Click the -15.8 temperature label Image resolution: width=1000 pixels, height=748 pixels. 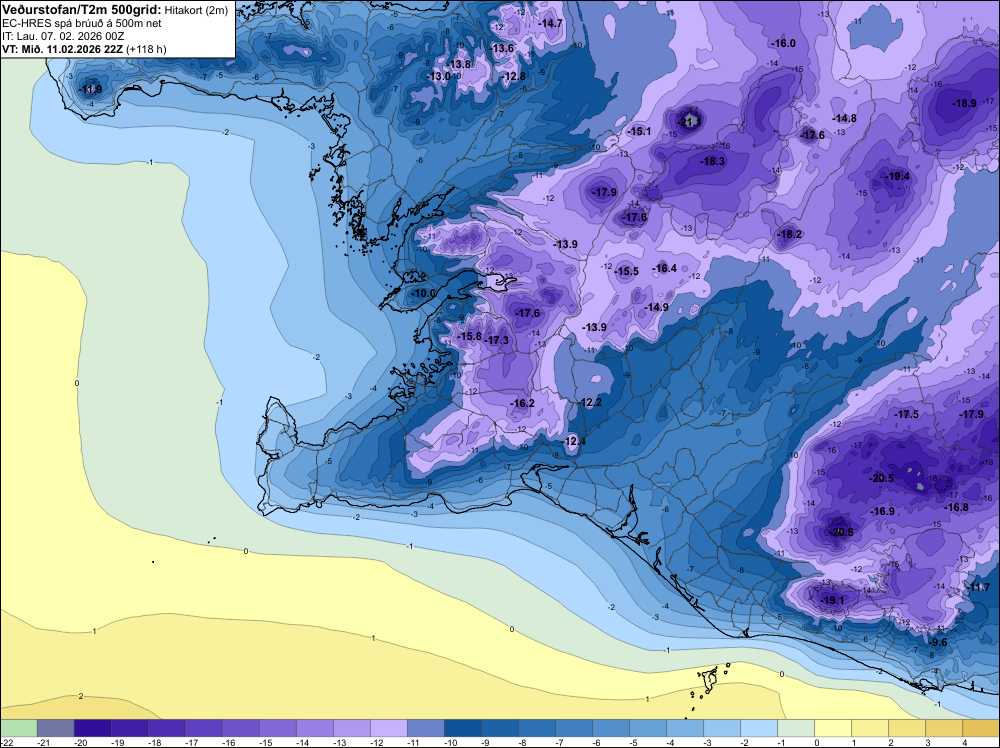click(x=470, y=336)
